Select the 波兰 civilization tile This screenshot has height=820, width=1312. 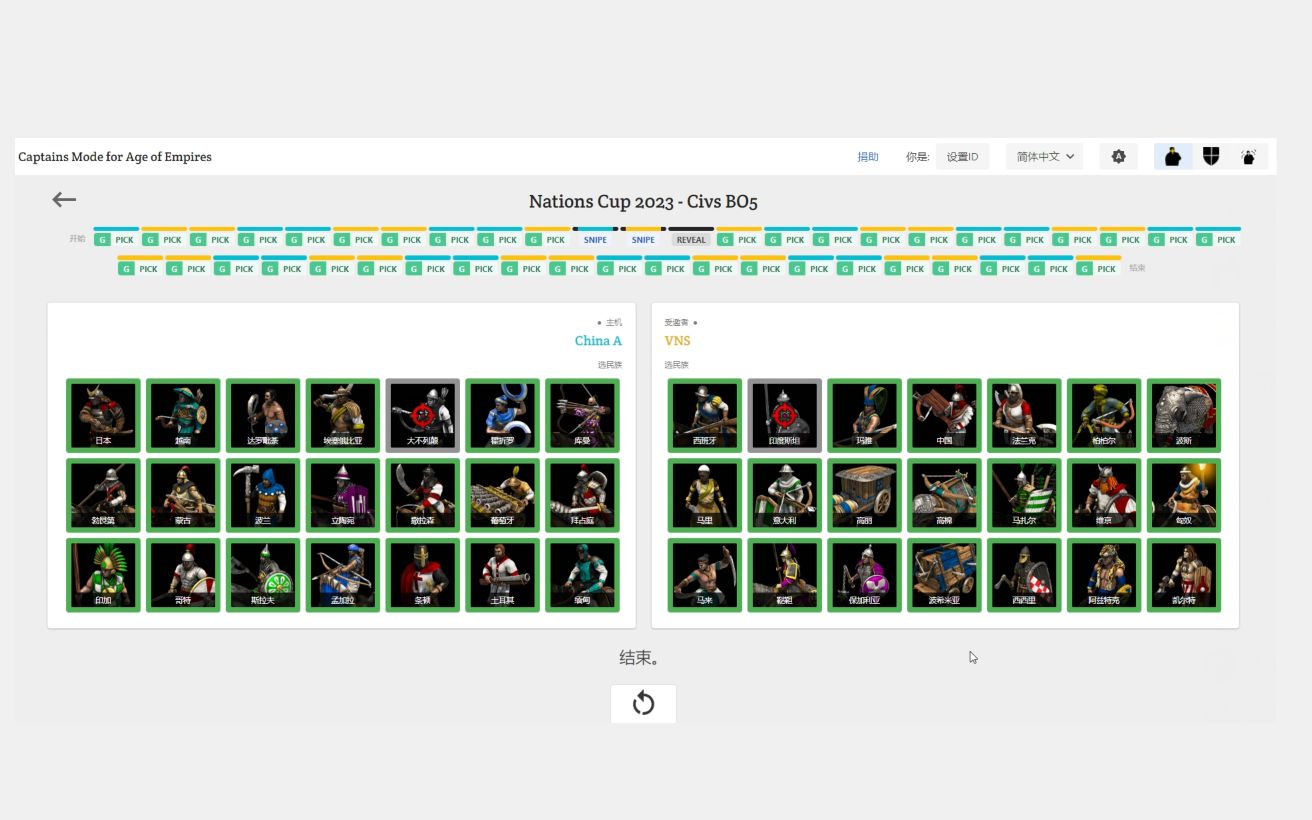(263, 495)
